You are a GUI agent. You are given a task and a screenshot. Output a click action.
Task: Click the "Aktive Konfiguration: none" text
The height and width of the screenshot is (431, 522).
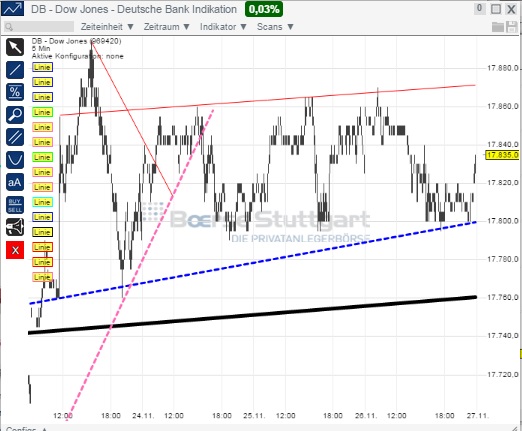click(x=78, y=56)
